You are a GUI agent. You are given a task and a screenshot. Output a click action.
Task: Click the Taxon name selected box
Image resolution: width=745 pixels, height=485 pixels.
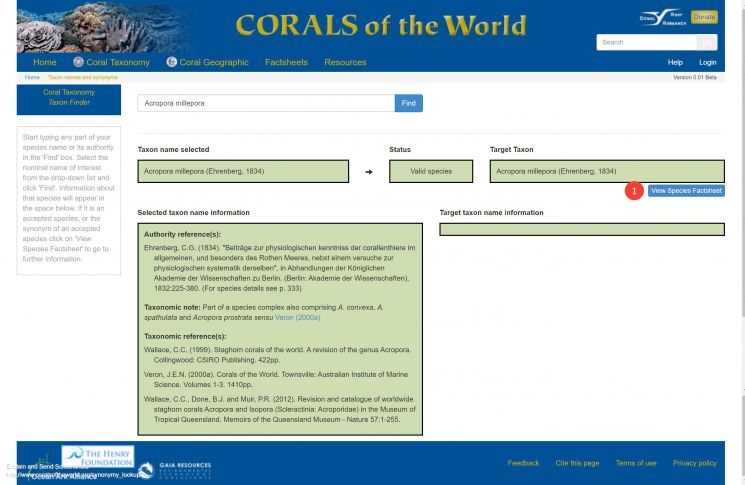(243, 171)
